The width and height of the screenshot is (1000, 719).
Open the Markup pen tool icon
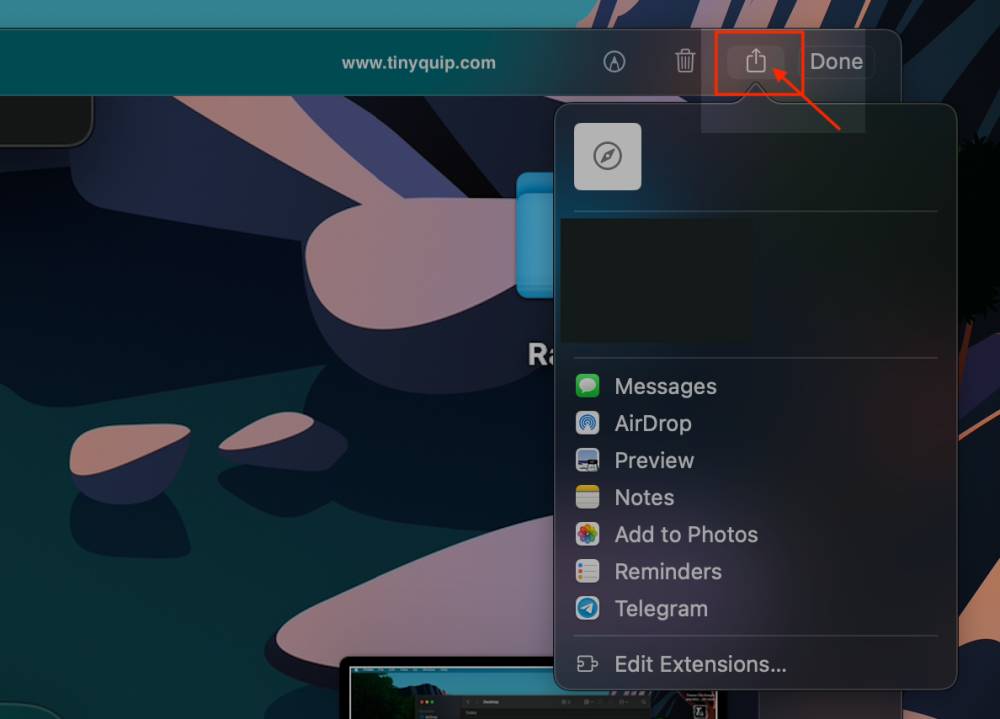pos(614,62)
